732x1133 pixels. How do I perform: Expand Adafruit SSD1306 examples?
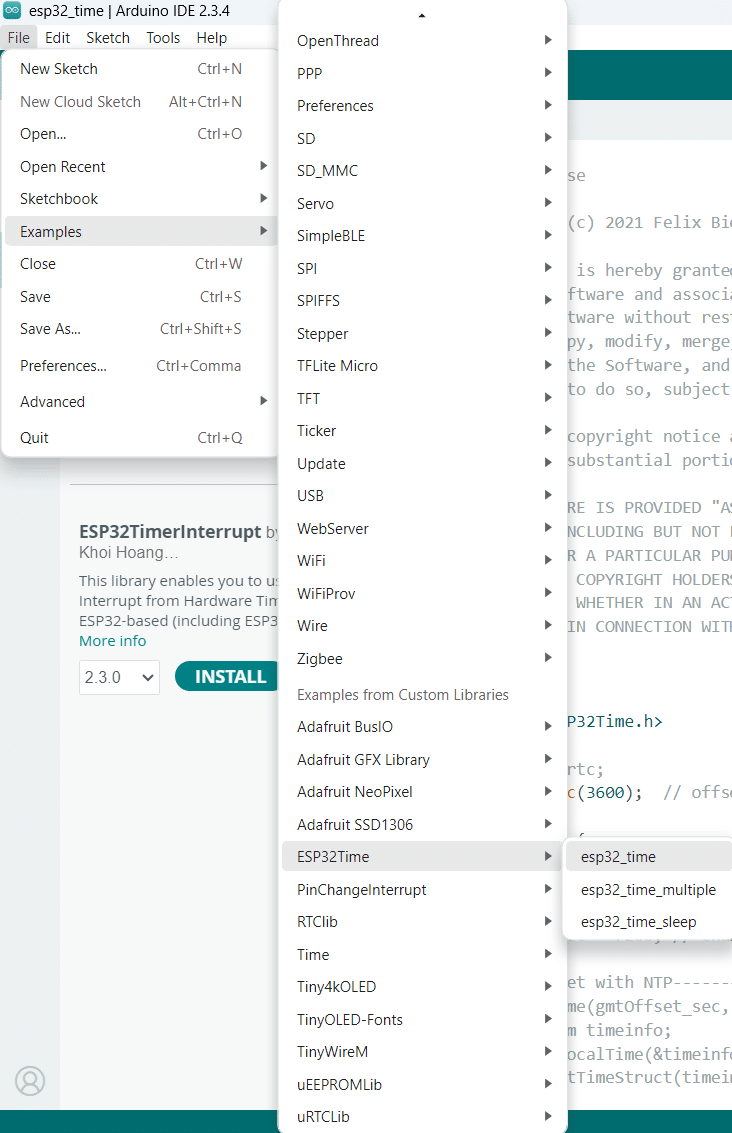click(x=422, y=824)
